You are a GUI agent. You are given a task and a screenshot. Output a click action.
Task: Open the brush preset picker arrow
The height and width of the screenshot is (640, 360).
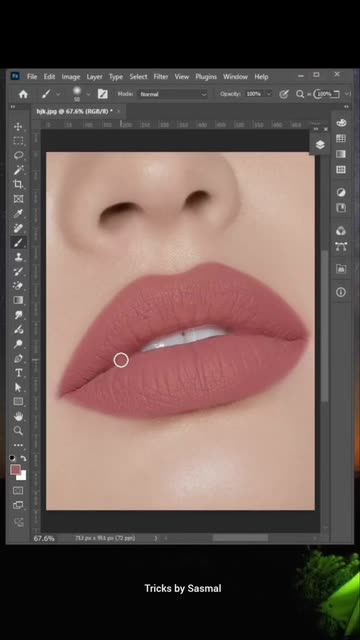click(x=88, y=94)
